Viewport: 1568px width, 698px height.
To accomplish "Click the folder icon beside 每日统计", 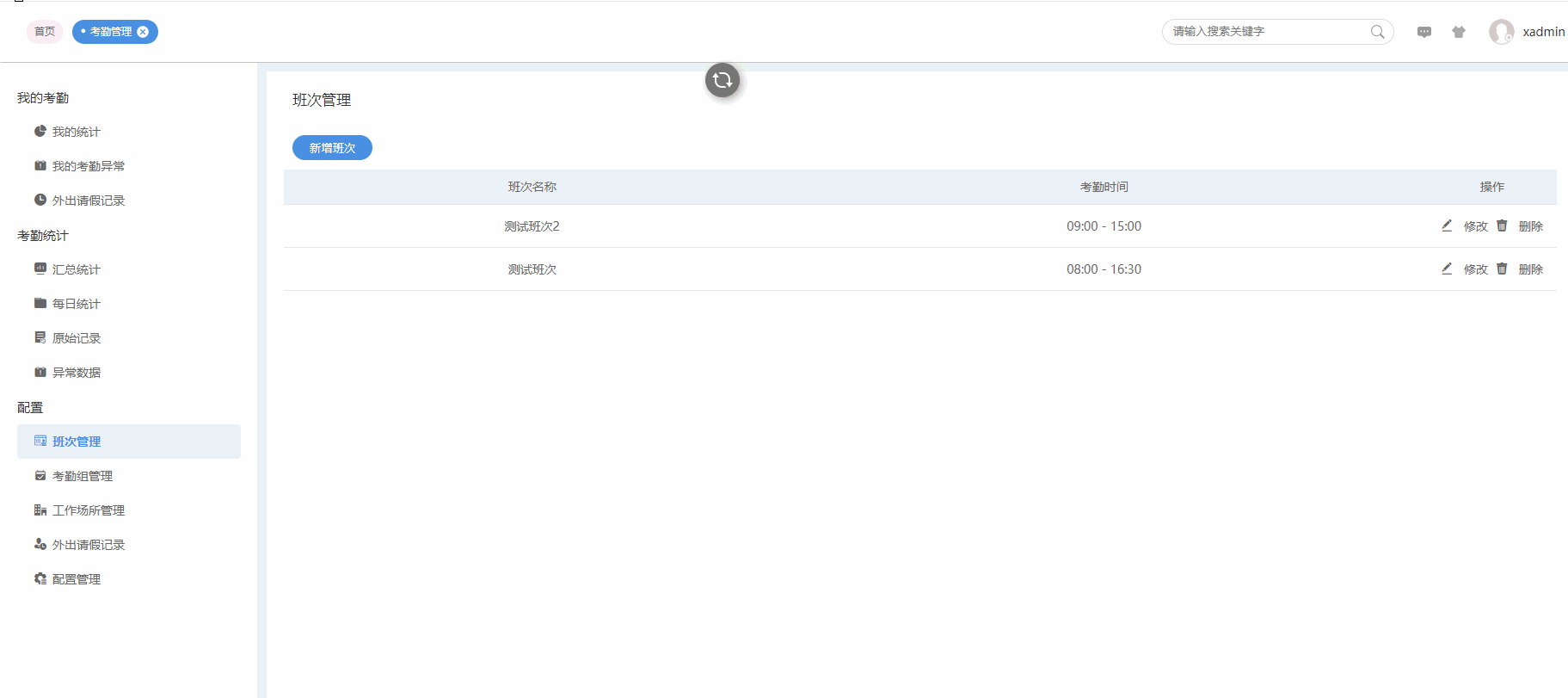I will coord(40,303).
